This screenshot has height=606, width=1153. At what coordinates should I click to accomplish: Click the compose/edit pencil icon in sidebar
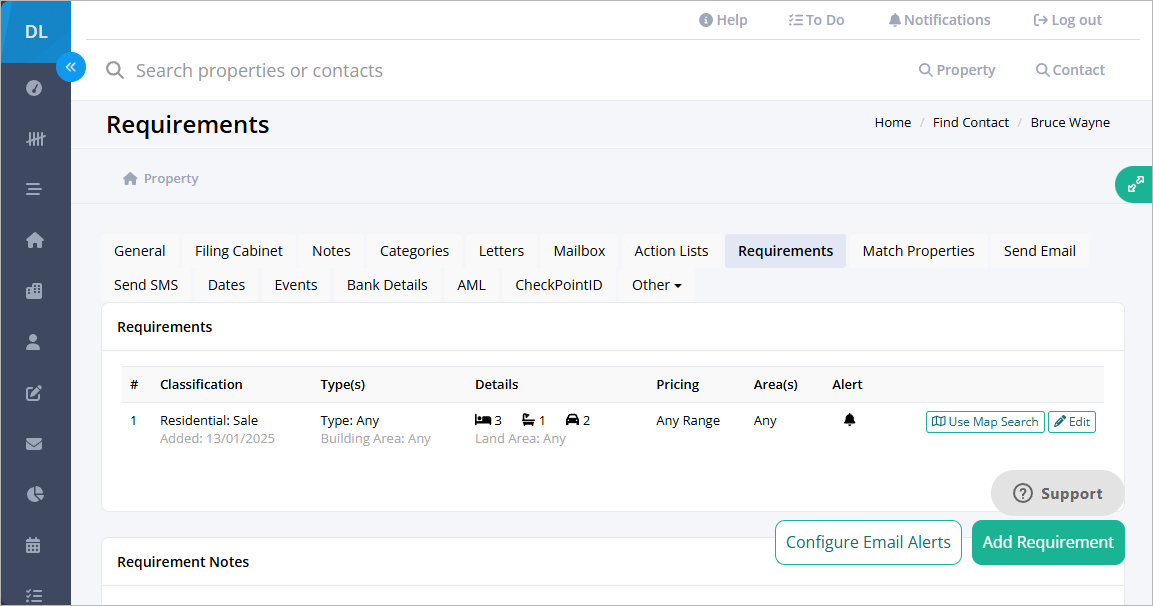34,393
